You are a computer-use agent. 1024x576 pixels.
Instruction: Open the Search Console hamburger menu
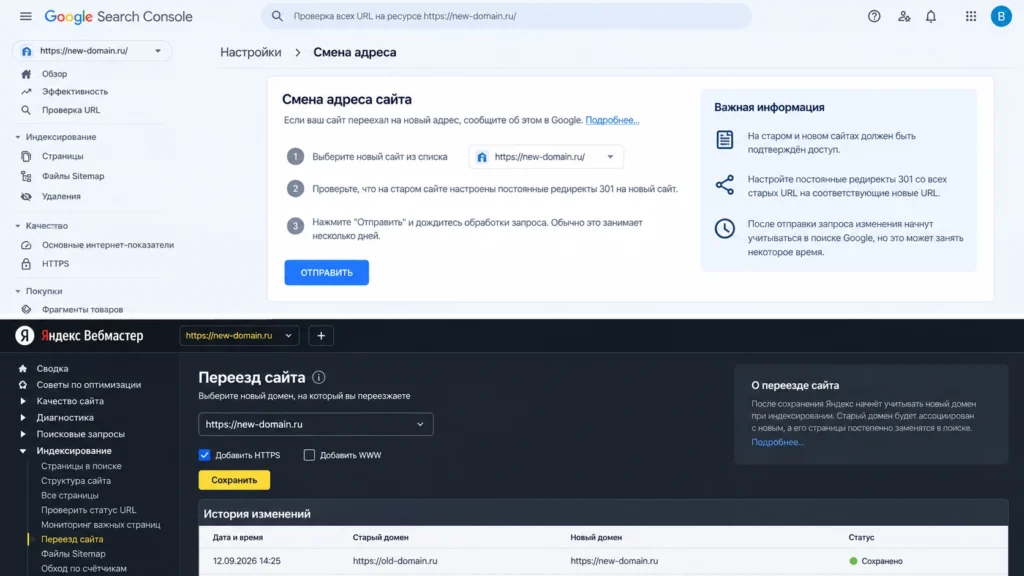25,16
